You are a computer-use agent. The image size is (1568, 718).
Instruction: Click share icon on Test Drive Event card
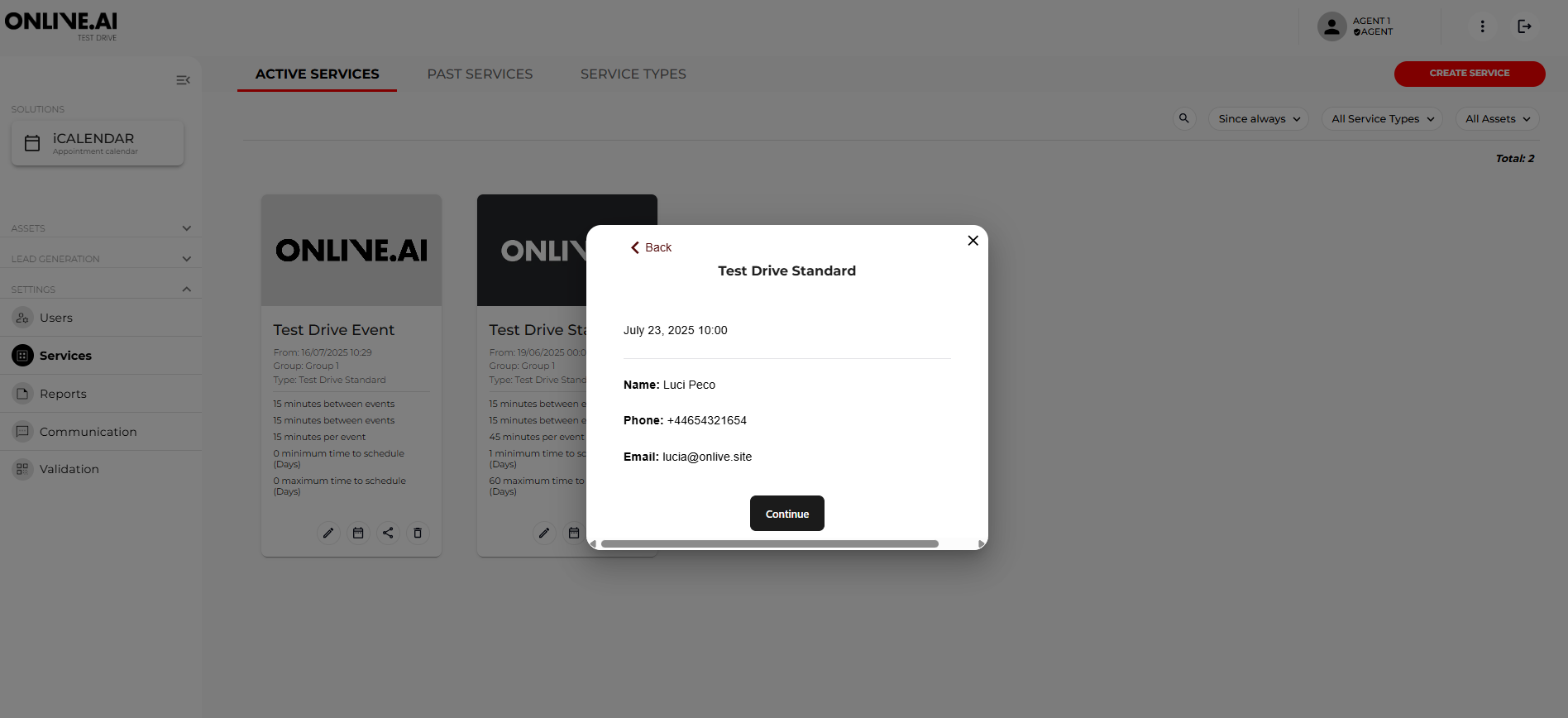pyautogui.click(x=388, y=533)
